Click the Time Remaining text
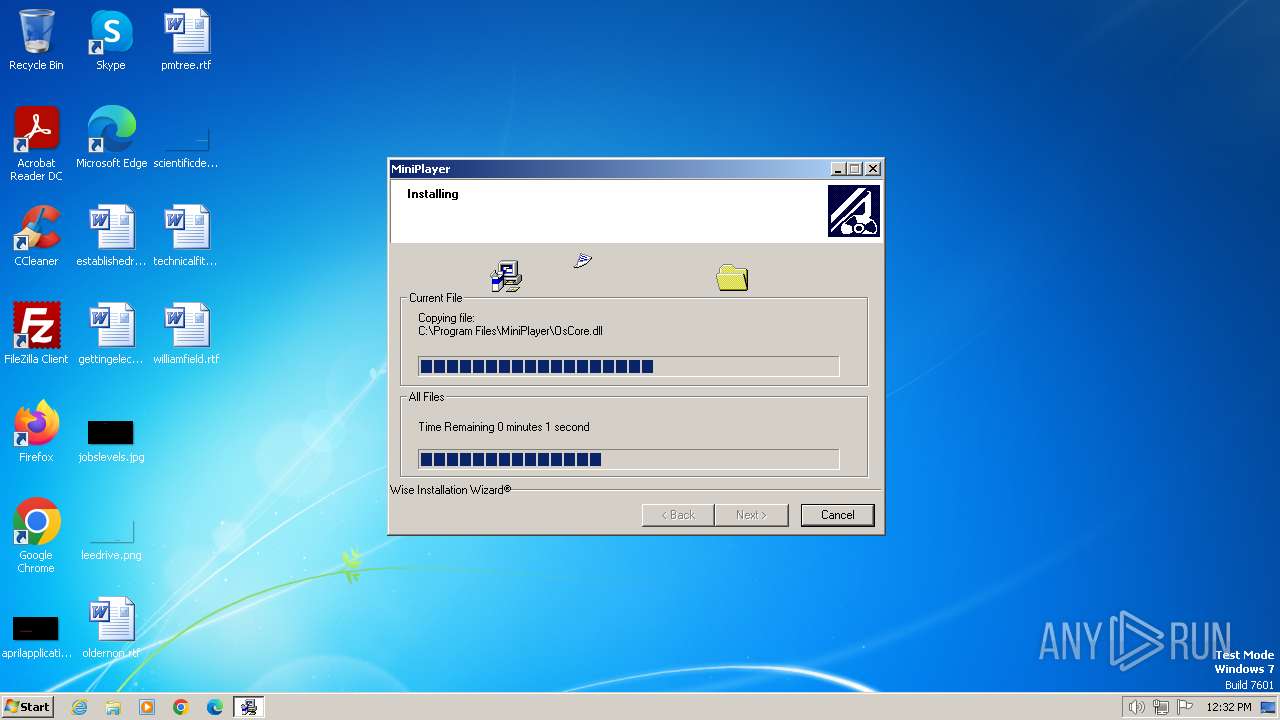 [x=504, y=427]
